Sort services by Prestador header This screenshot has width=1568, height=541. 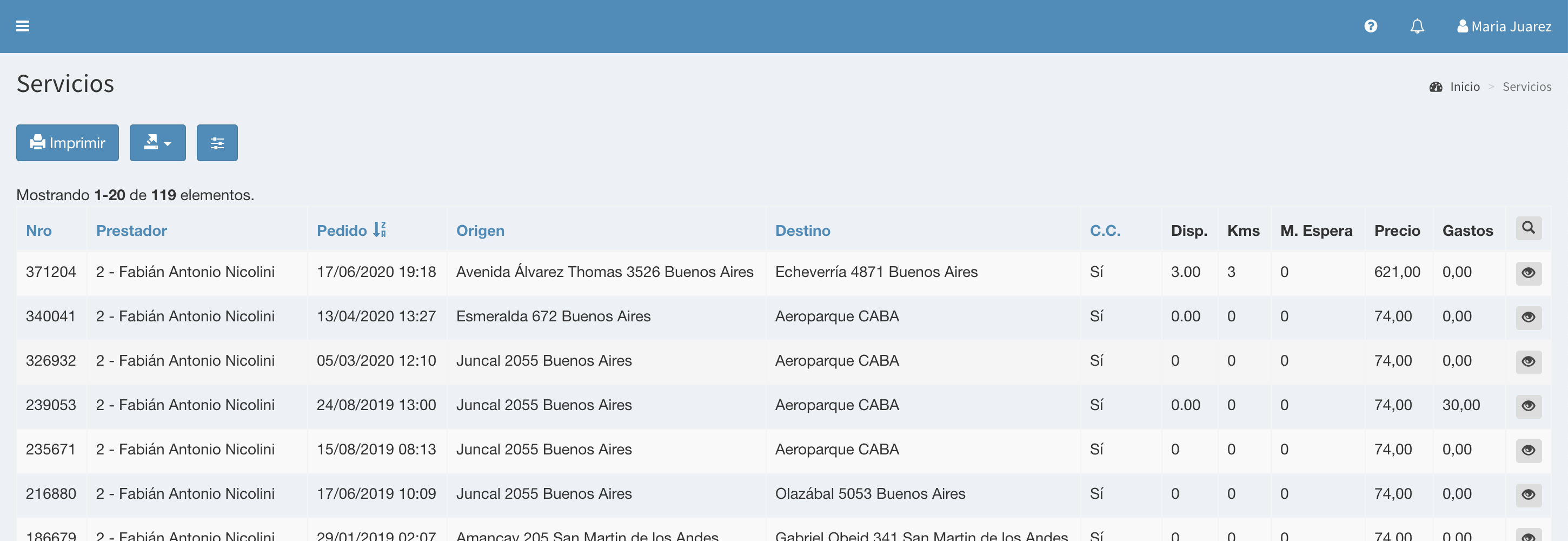[131, 231]
